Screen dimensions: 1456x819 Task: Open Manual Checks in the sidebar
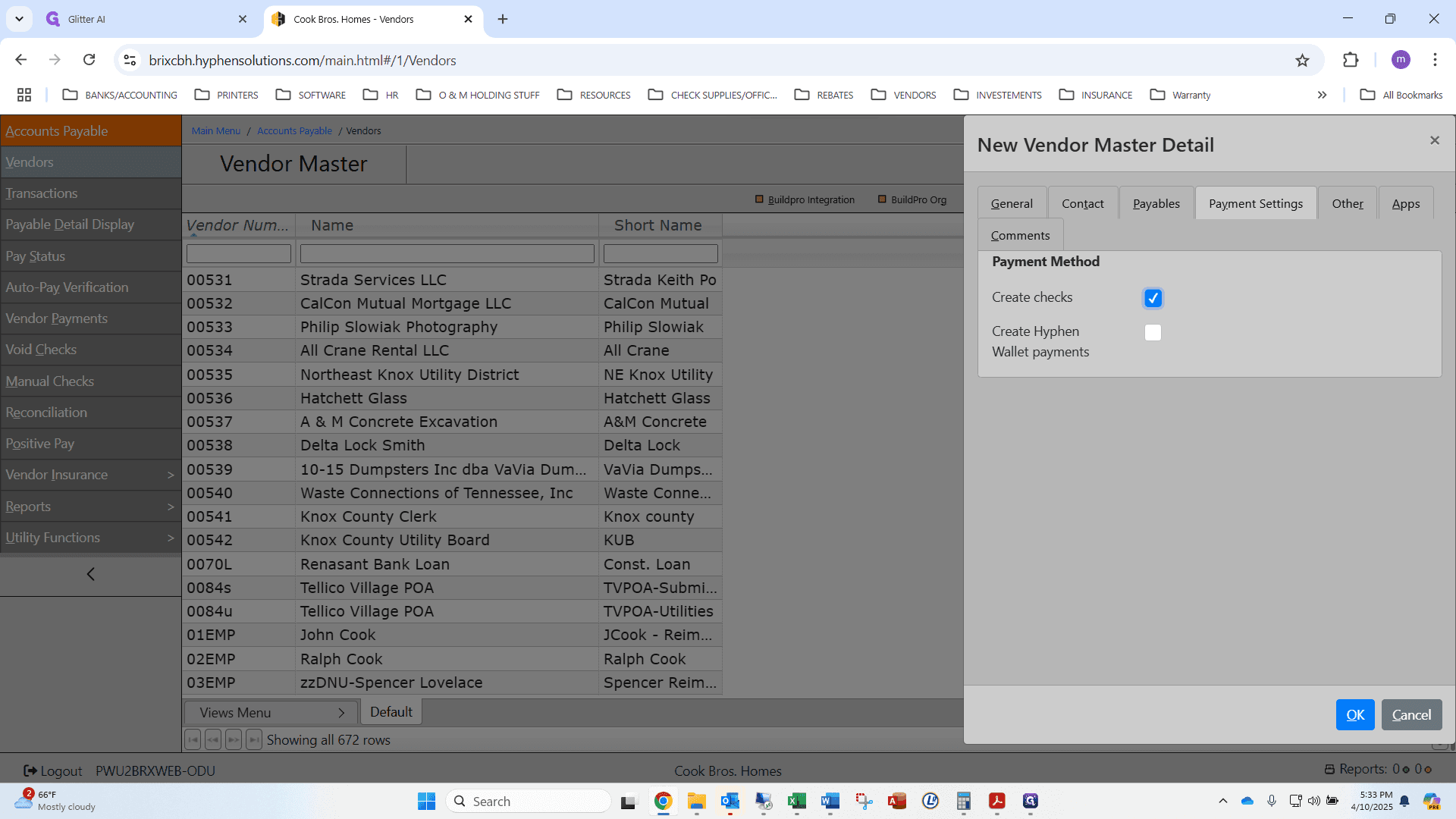(x=90, y=381)
